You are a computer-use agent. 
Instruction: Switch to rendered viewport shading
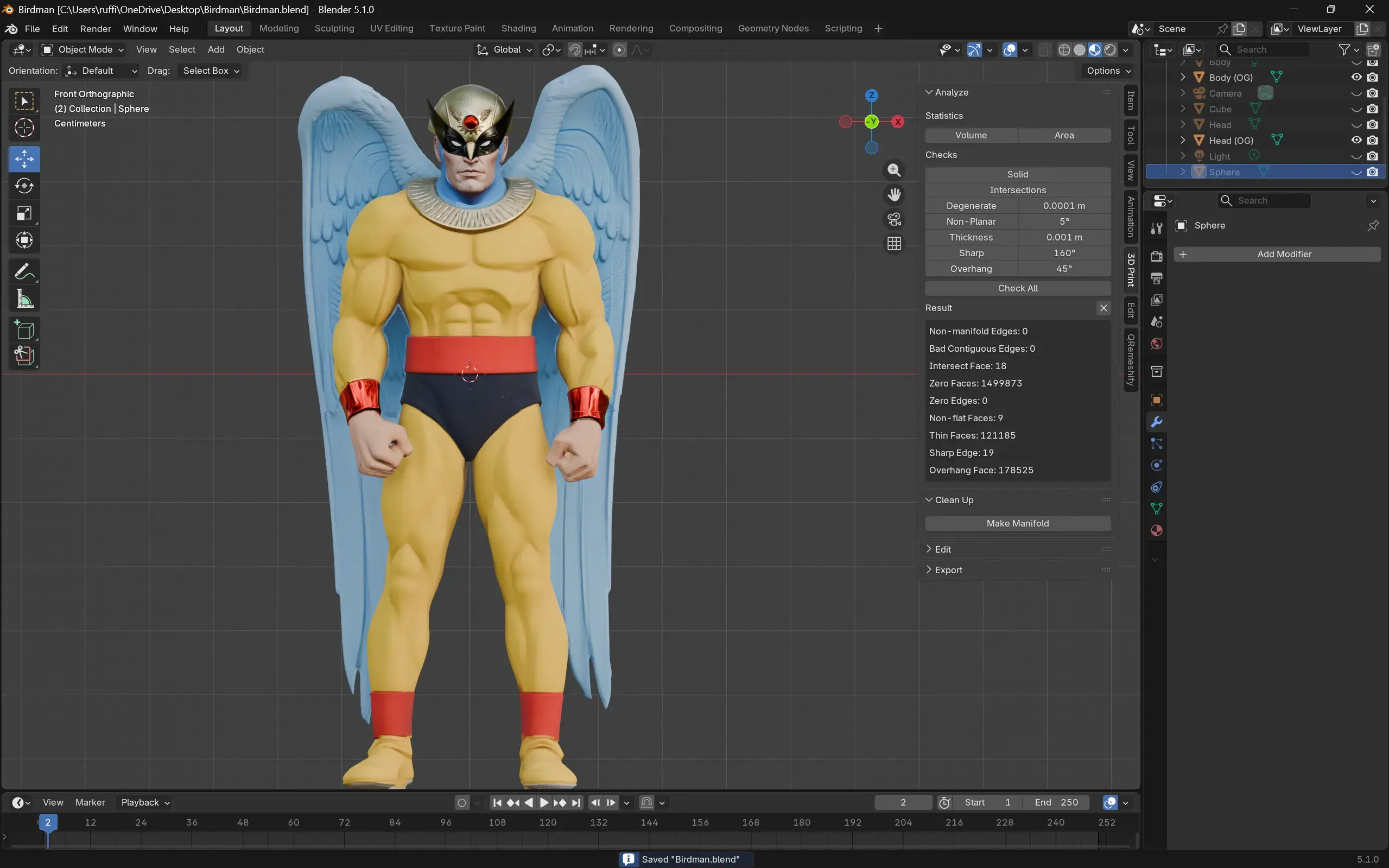[x=1110, y=50]
